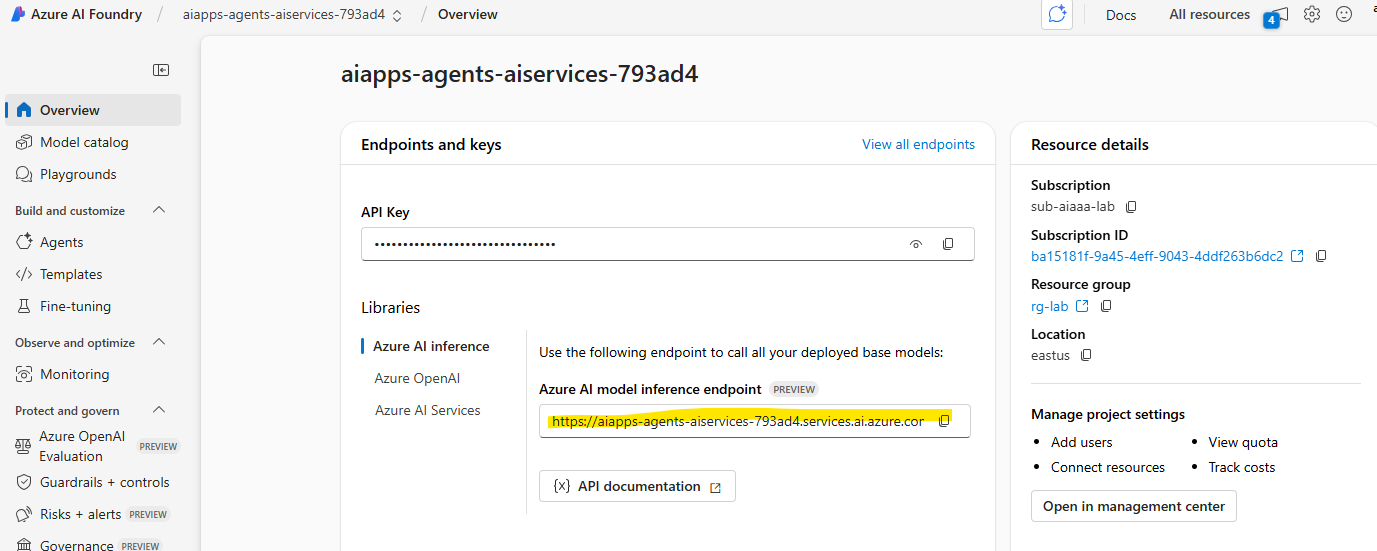
Task: Open Model catalog in sidebar
Action: pyautogui.click(x=84, y=142)
